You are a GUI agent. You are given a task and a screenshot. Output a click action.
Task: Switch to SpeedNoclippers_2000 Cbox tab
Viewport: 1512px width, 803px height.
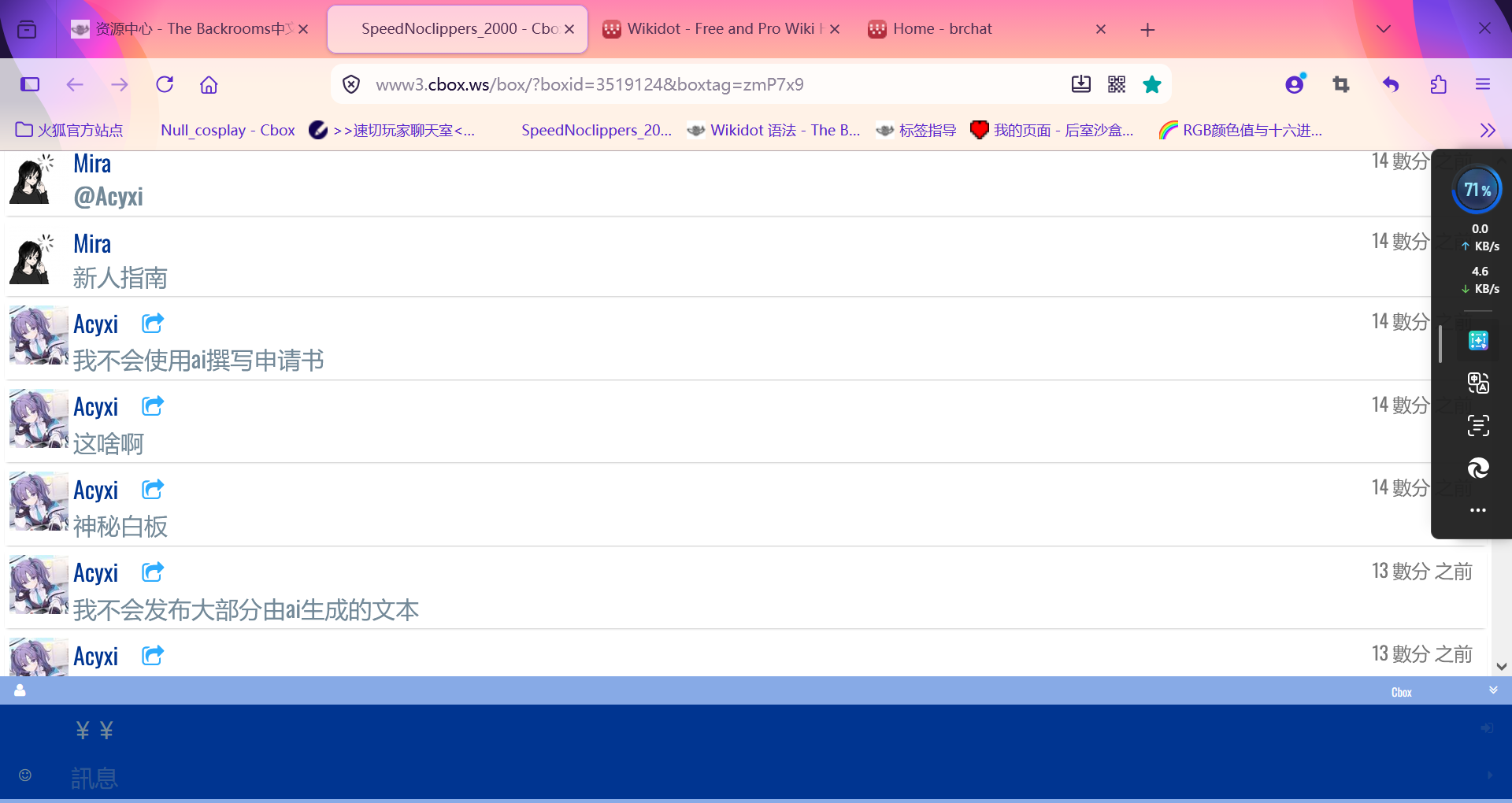pyautogui.click(x=458, y=29)
